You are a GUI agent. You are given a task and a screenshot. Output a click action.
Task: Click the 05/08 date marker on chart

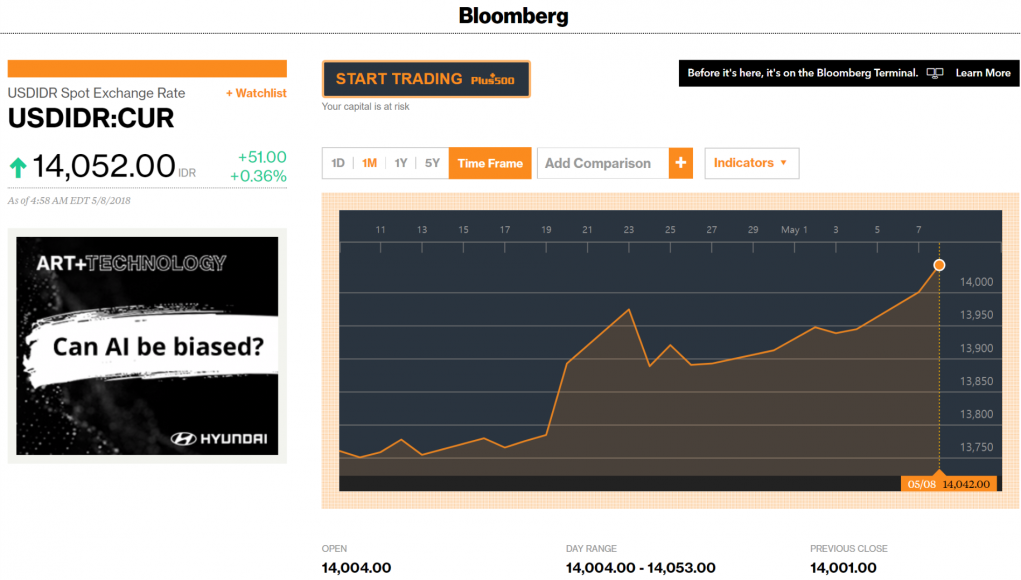click(x=919, y=484)
